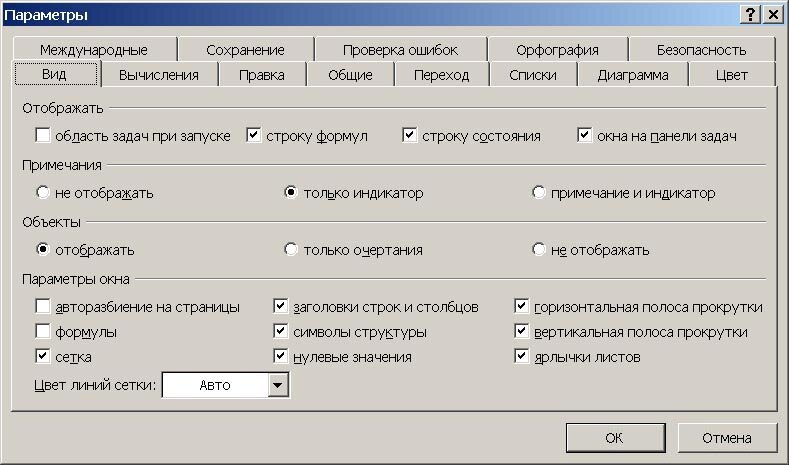
Task: Uncheck строку формул checkbox
Action: [x=254, y=135]
